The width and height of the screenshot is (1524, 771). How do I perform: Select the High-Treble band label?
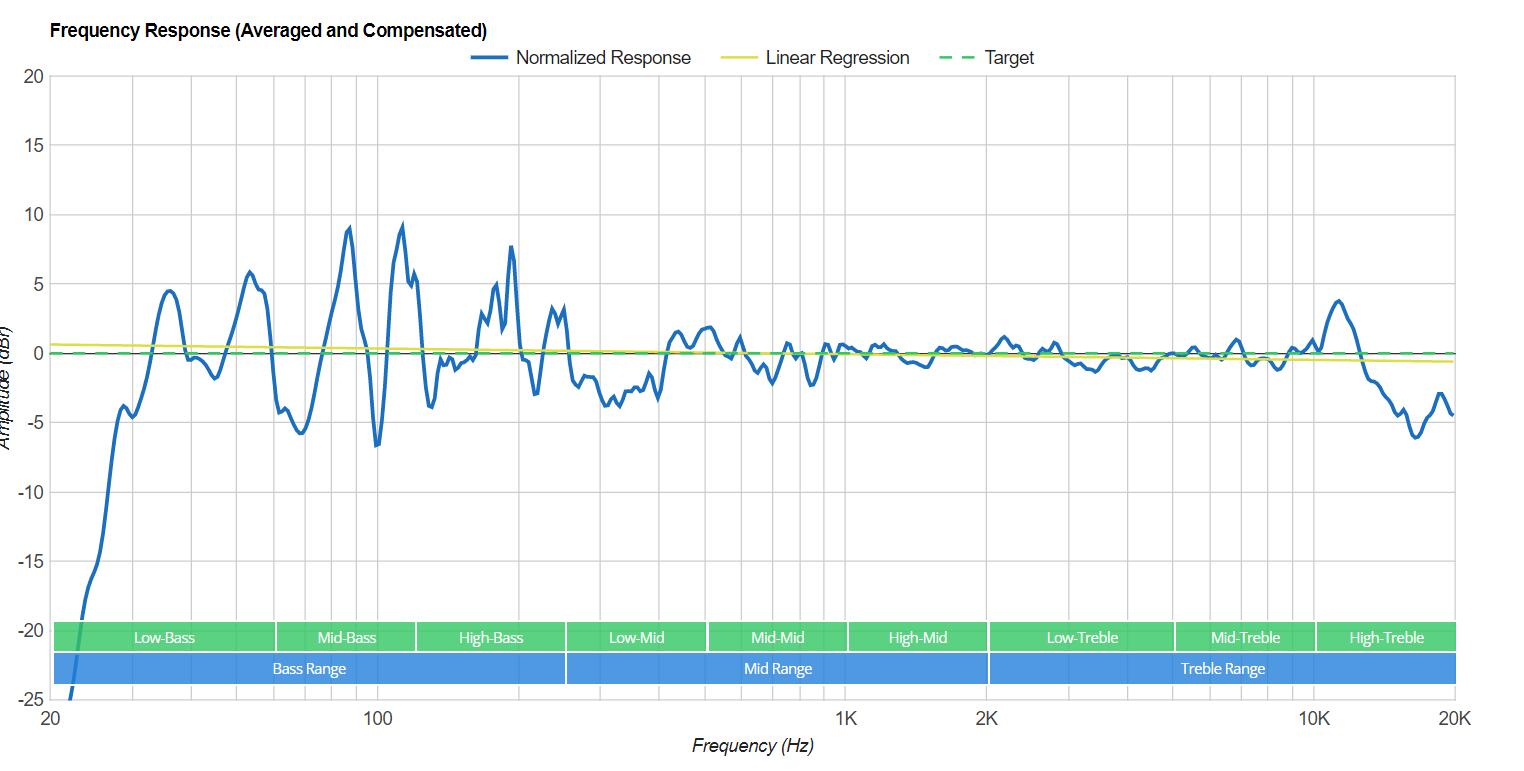pyautogui.click(x=1386, y=637)
